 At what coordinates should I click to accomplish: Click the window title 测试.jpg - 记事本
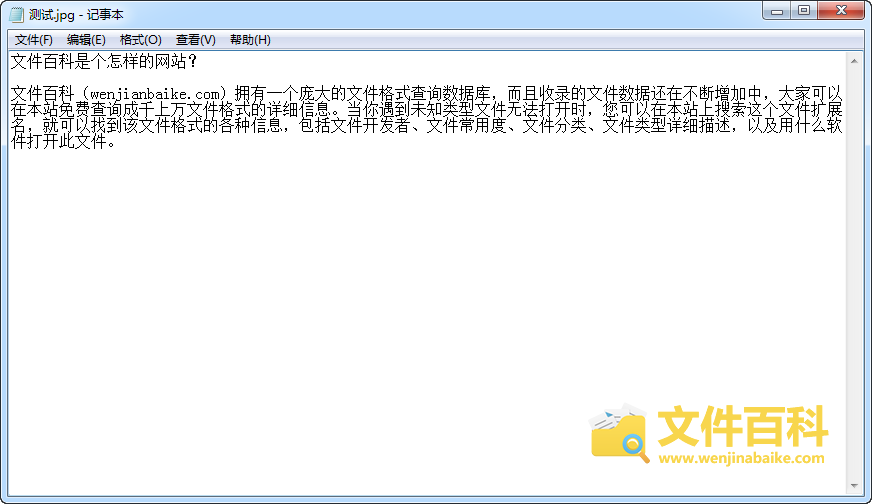tap(76, 14)
